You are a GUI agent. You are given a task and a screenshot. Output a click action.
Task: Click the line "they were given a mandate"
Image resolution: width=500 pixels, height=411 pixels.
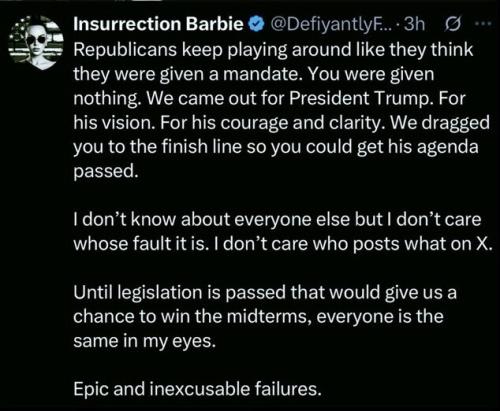254,74
